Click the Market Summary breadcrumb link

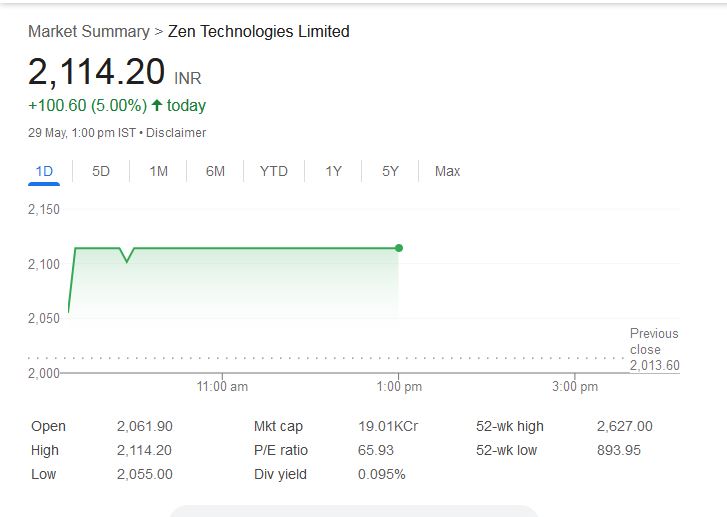click(x=88, y=31)
